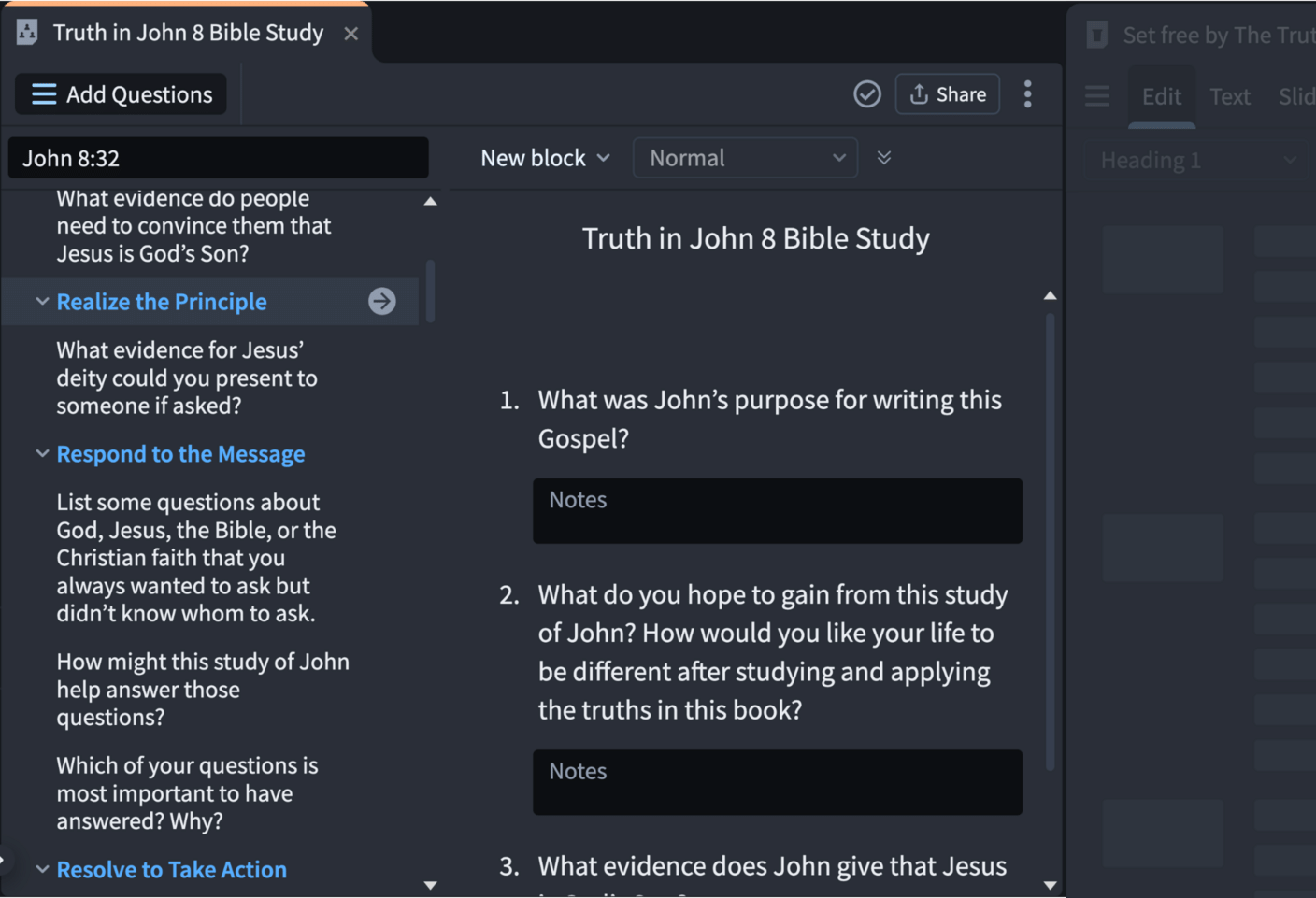Select 'Which of your questions is most important'
Image resolution: width=1316 pixels, height=898 pixels.
187,793
